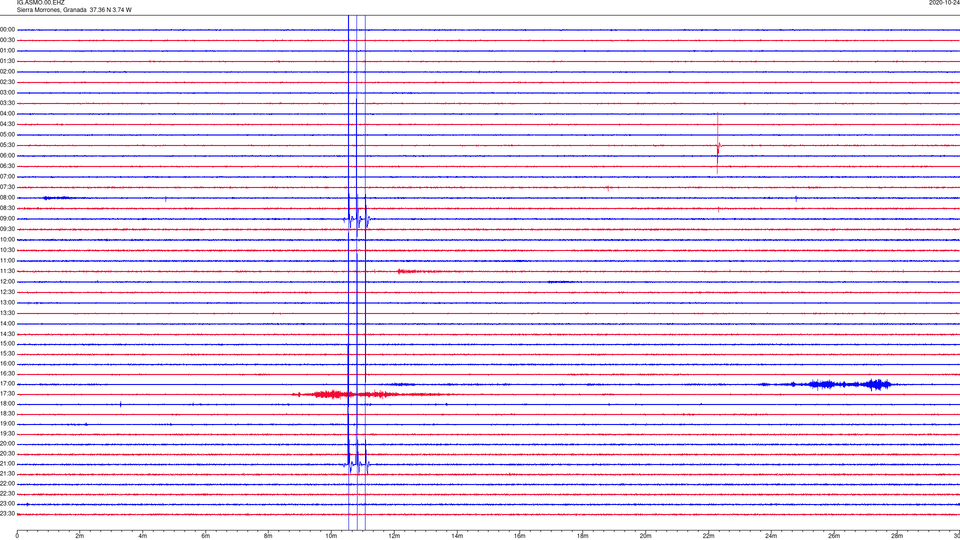Viewport: 960px width, 540px height.
Task: Click the station code IG.ASMO.00.EHZ header
Action: [40, 3]
